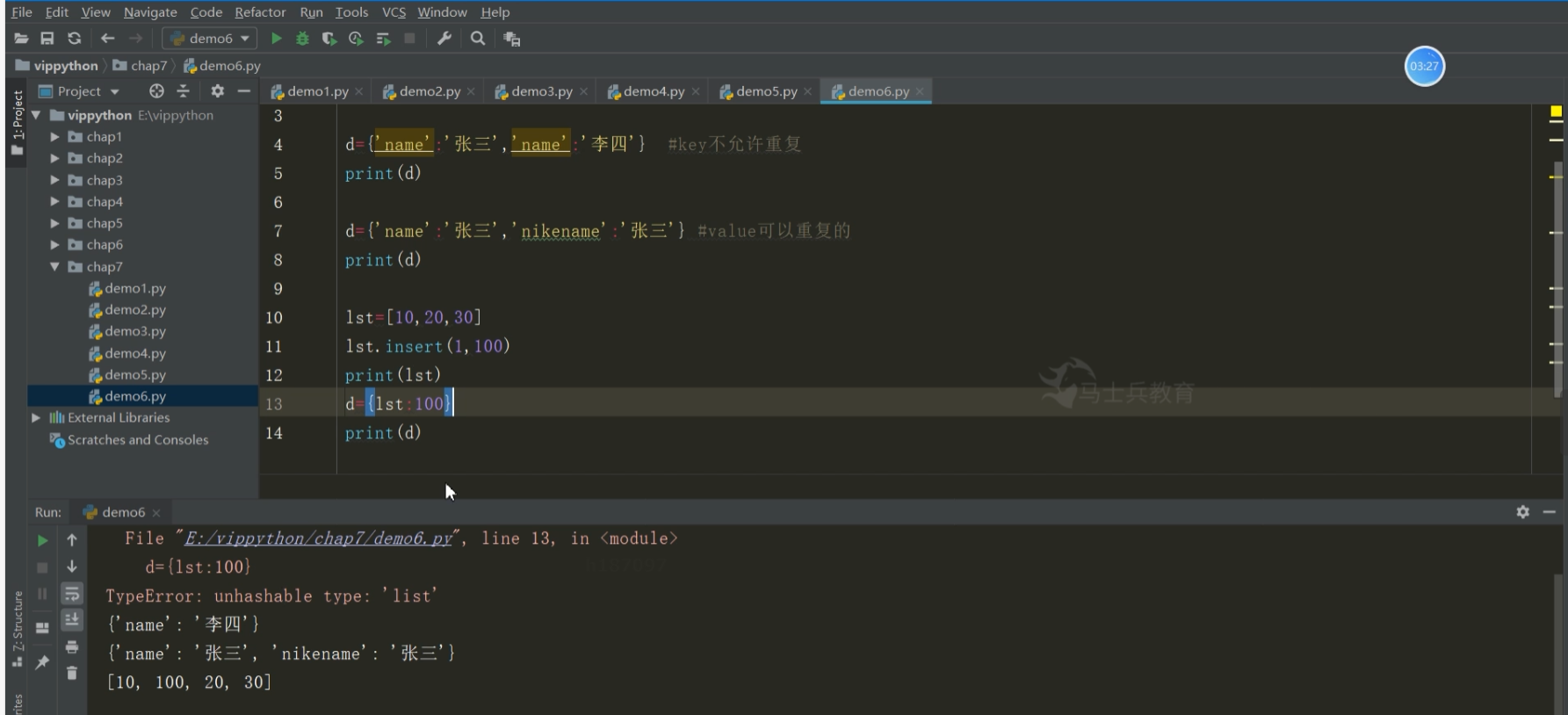This screenshot has height=715, width=1568.
Task: Expand External Libraries node
Action: (x=36, y=418)
